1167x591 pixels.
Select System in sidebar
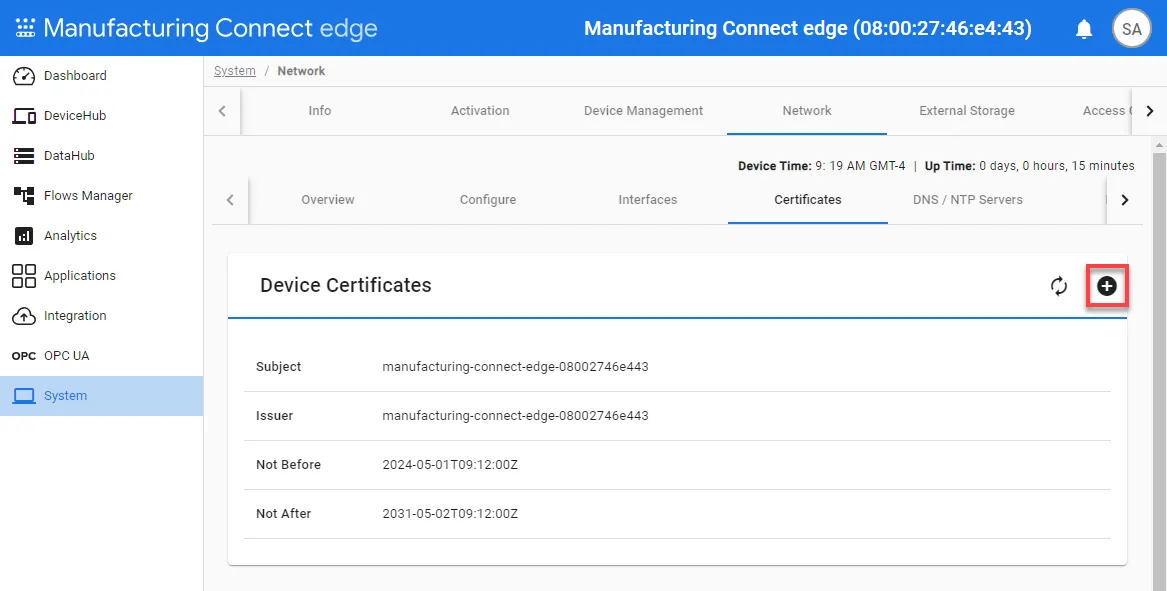101,396
